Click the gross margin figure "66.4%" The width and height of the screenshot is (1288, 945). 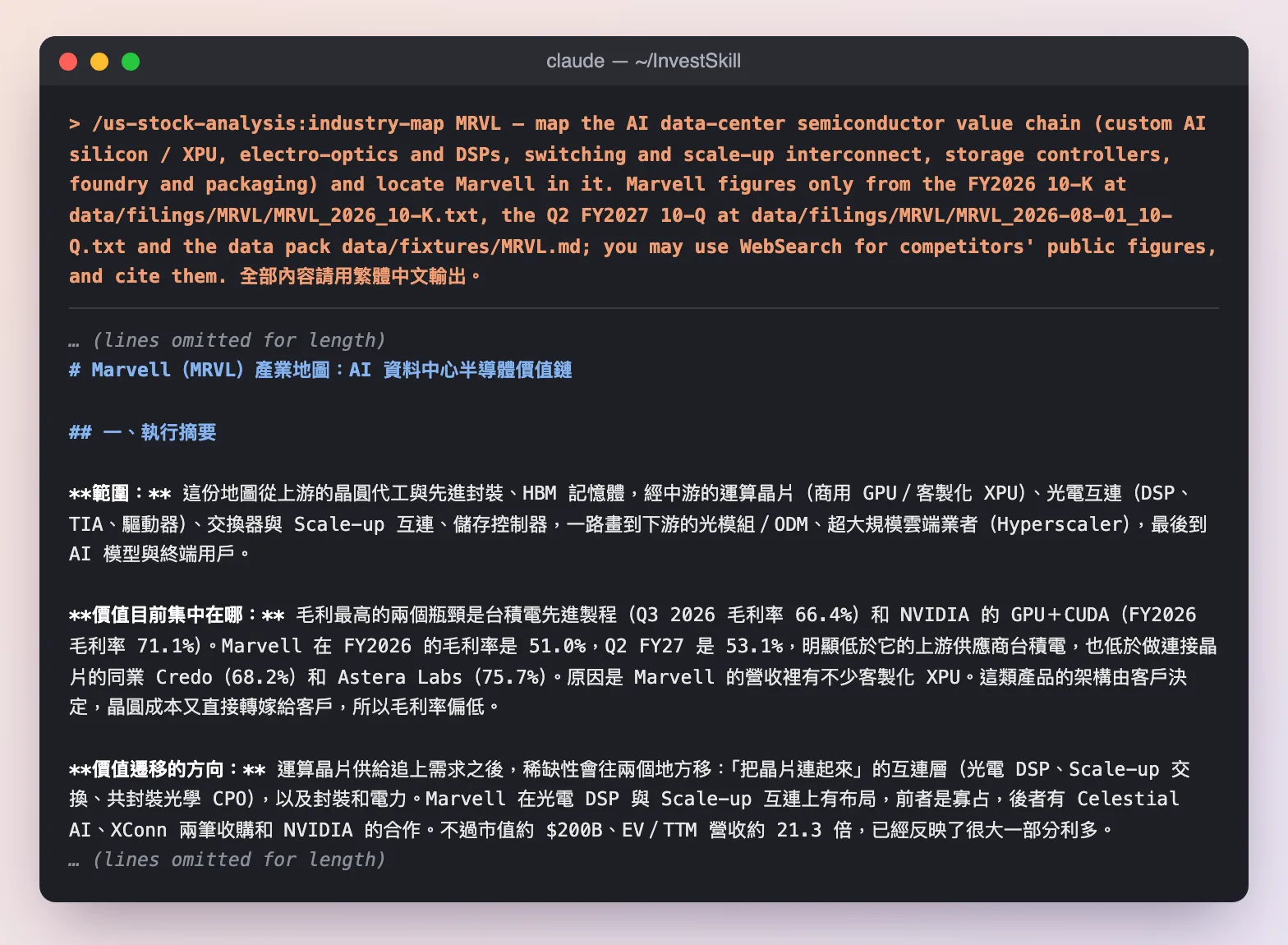pos(823,615)
